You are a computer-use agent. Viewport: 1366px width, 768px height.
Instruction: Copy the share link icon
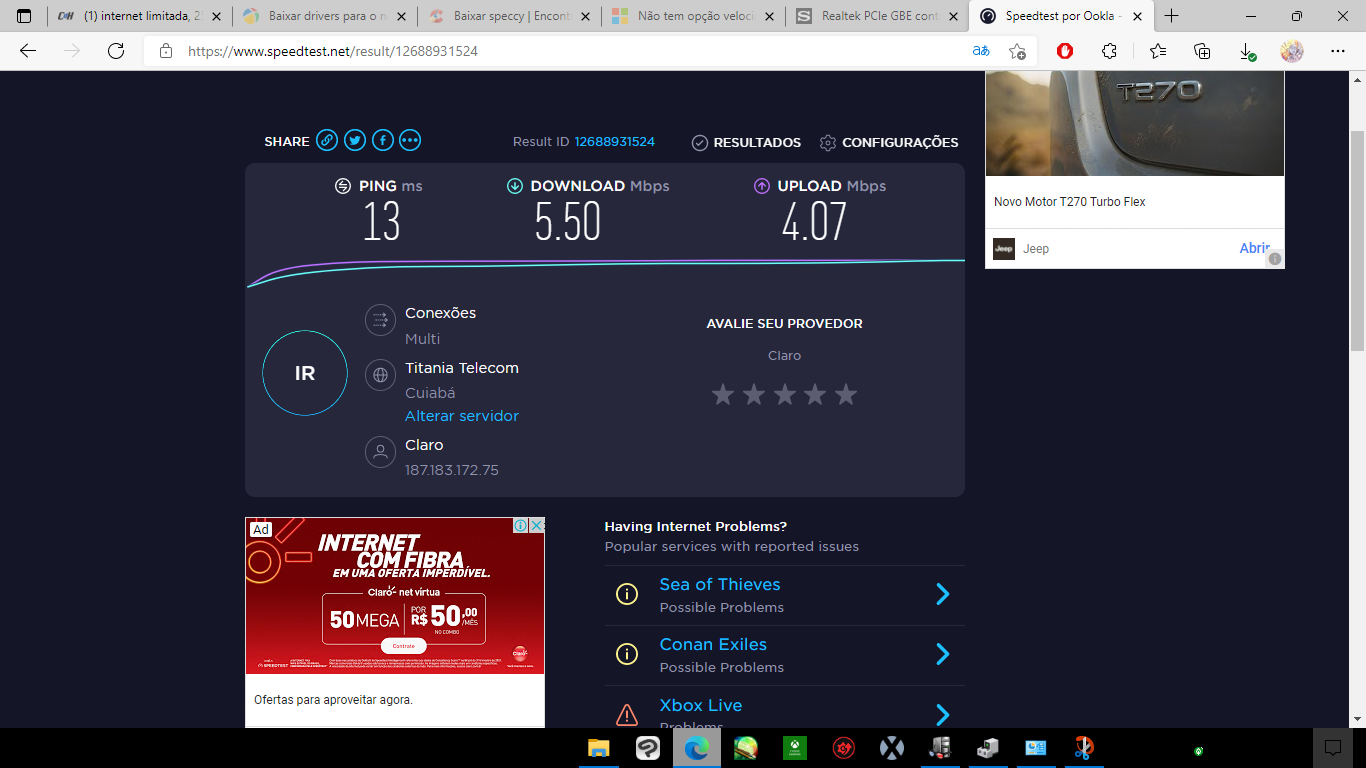(327, 141)
